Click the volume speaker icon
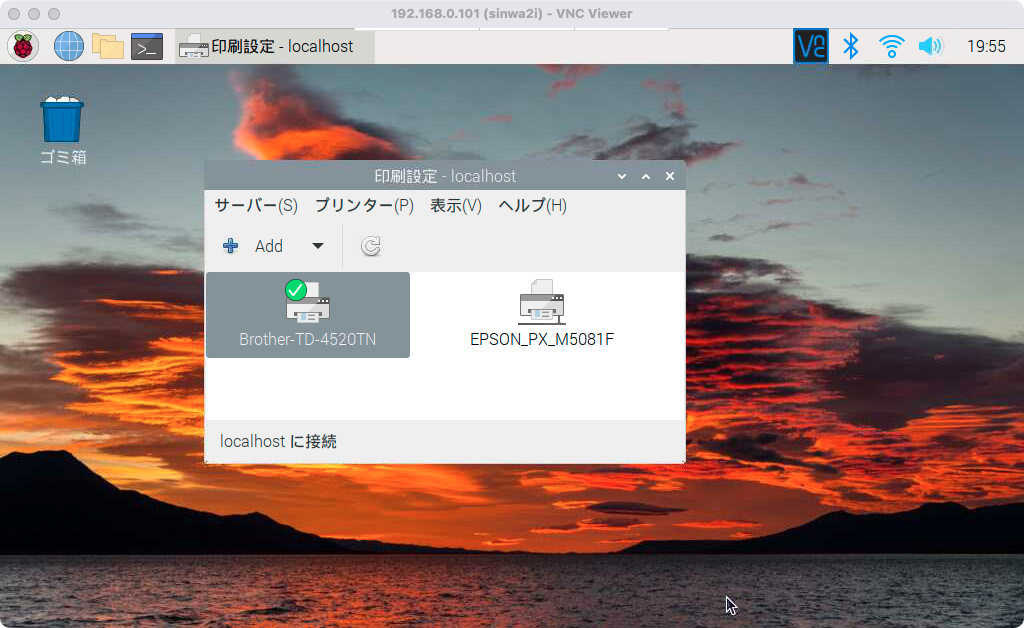 point(930,46)
